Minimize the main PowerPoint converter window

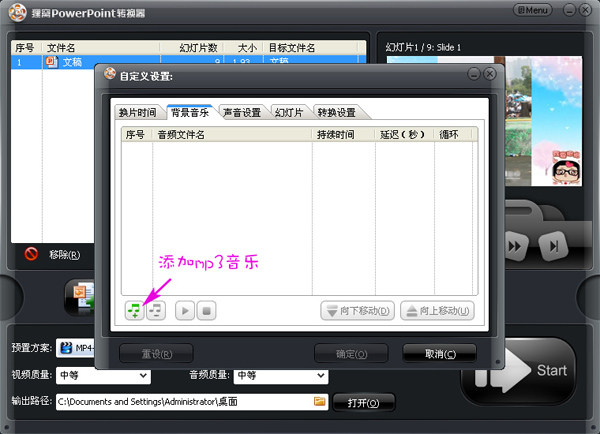click(x=569, y=10)
